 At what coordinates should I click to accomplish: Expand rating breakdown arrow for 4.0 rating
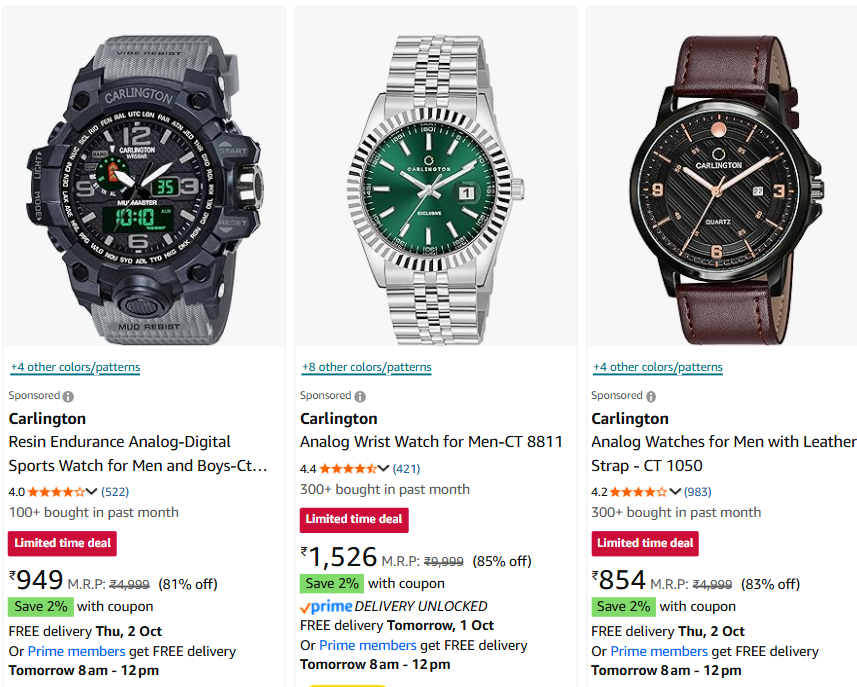tap(92, 492)
